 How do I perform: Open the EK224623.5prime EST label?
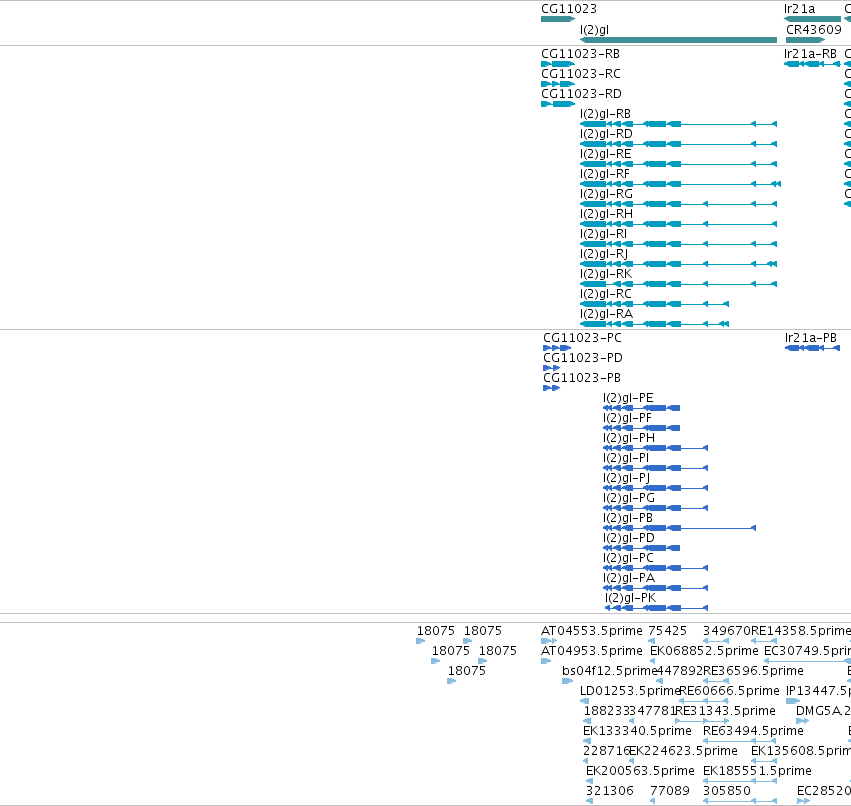[x=683, y=751]
